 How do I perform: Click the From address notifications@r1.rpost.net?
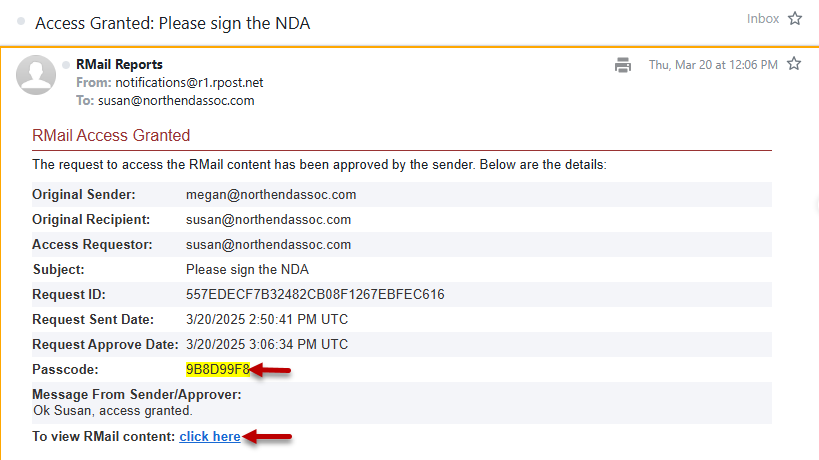point(189,83)
